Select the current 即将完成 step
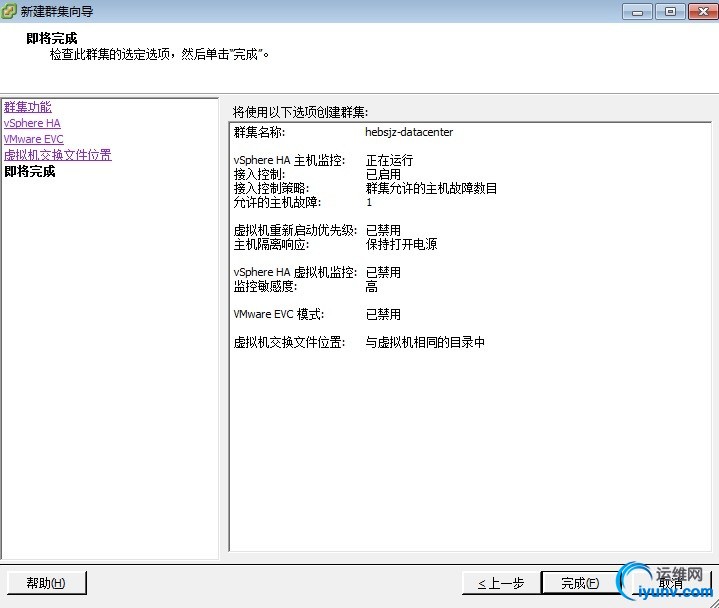719x608 pixels. point(30,171)
